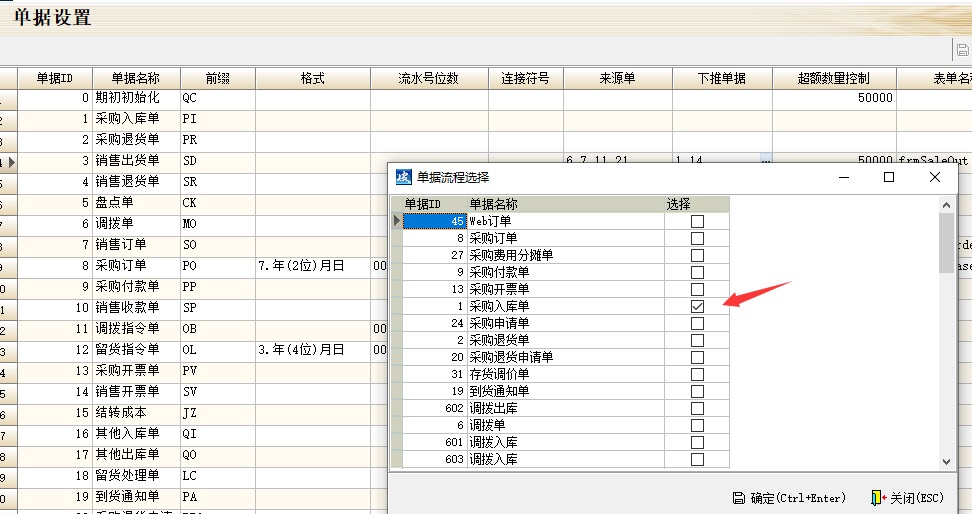Enable the 到货通知单 checkbox
972x514 pixels.
697,391
